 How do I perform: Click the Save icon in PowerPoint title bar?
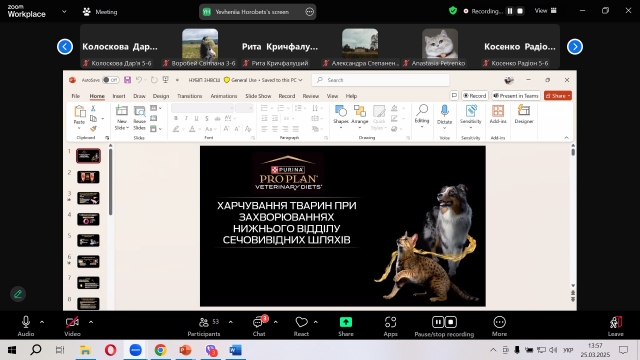click(127, 80)
